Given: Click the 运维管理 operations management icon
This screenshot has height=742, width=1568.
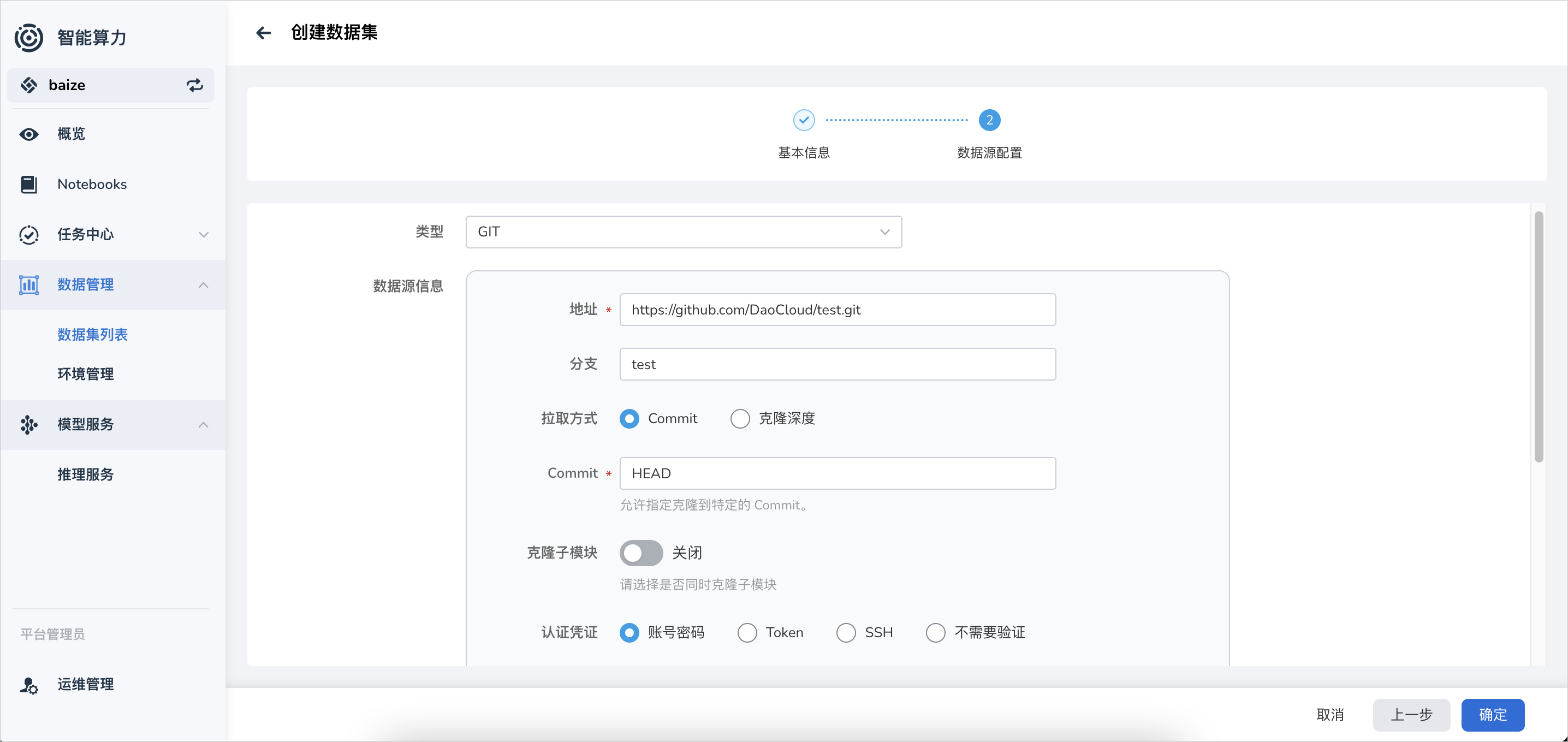Looking at the screenshot, I should pyautogui.click(x=28, y=684).
